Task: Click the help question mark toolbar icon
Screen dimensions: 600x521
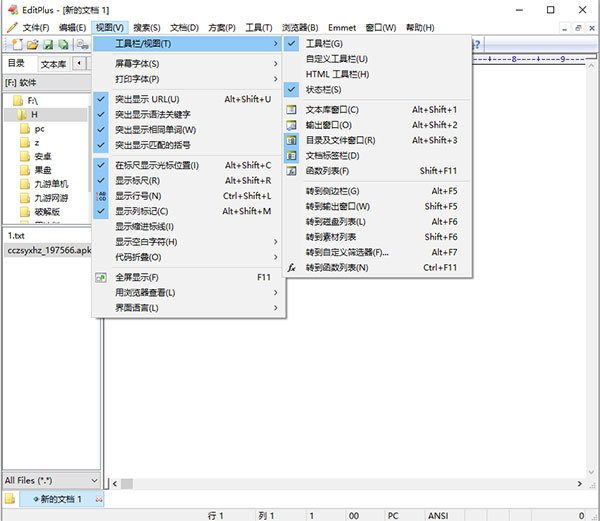Action: 476,44
